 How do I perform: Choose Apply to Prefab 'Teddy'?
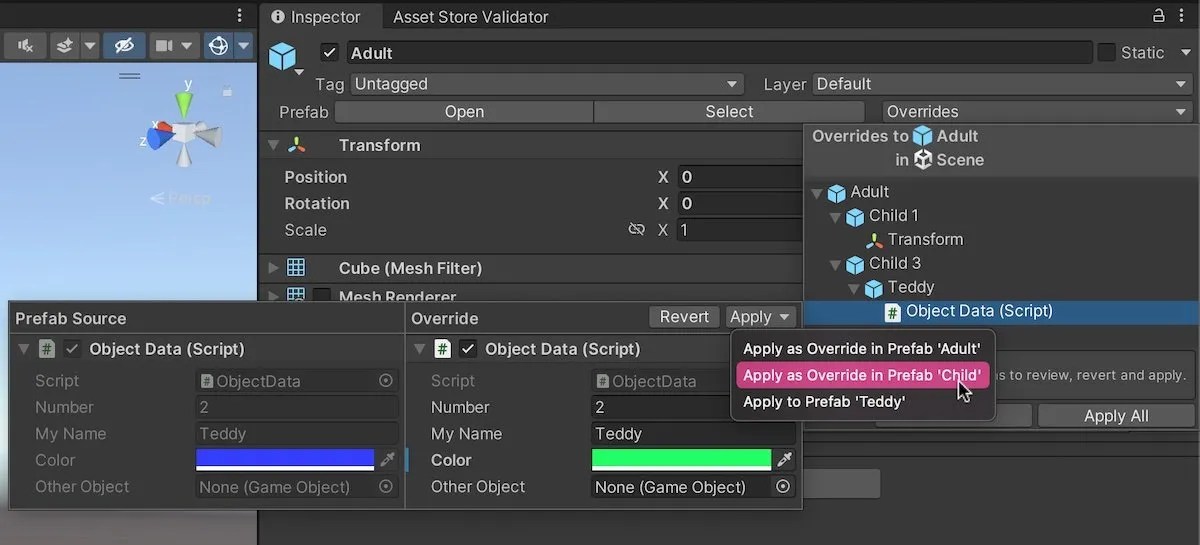click(824, 402)
